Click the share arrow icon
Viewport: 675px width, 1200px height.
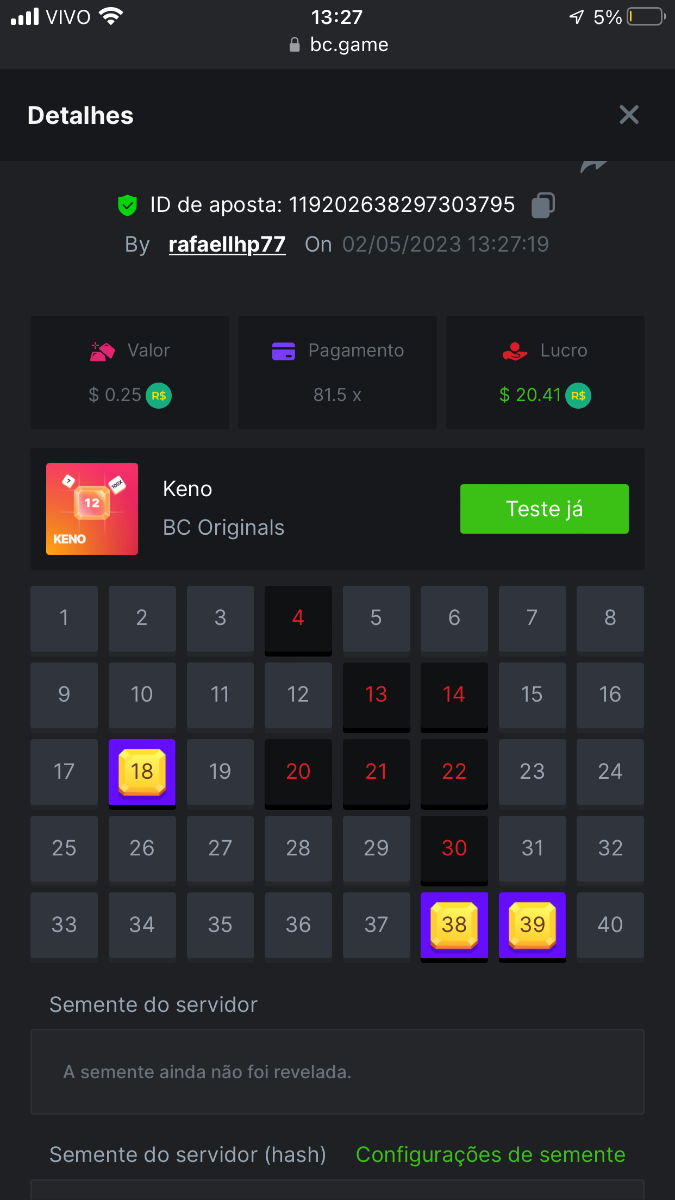594,165
